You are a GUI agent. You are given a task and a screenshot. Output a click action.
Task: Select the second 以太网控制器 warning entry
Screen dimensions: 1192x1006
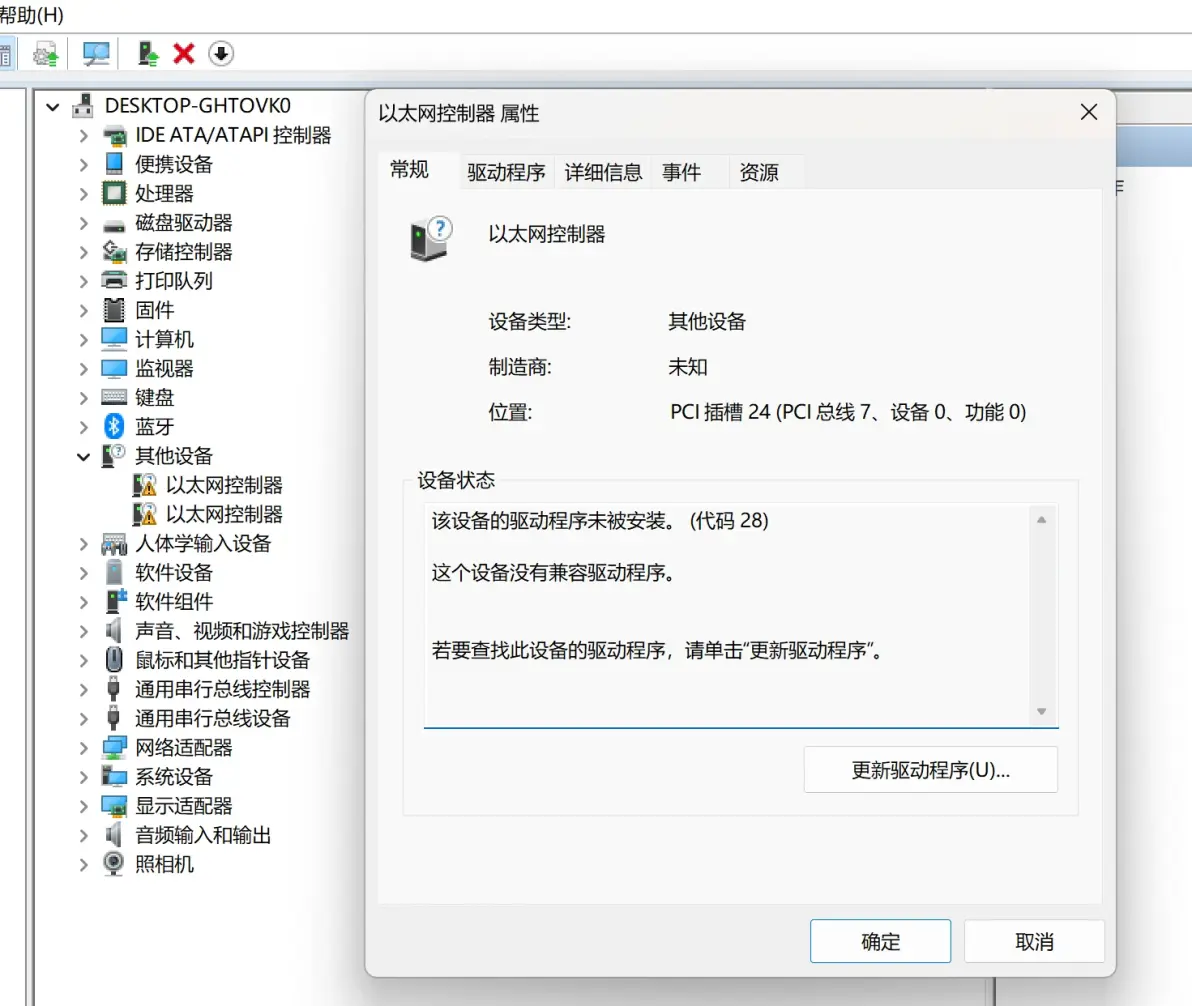224,514
